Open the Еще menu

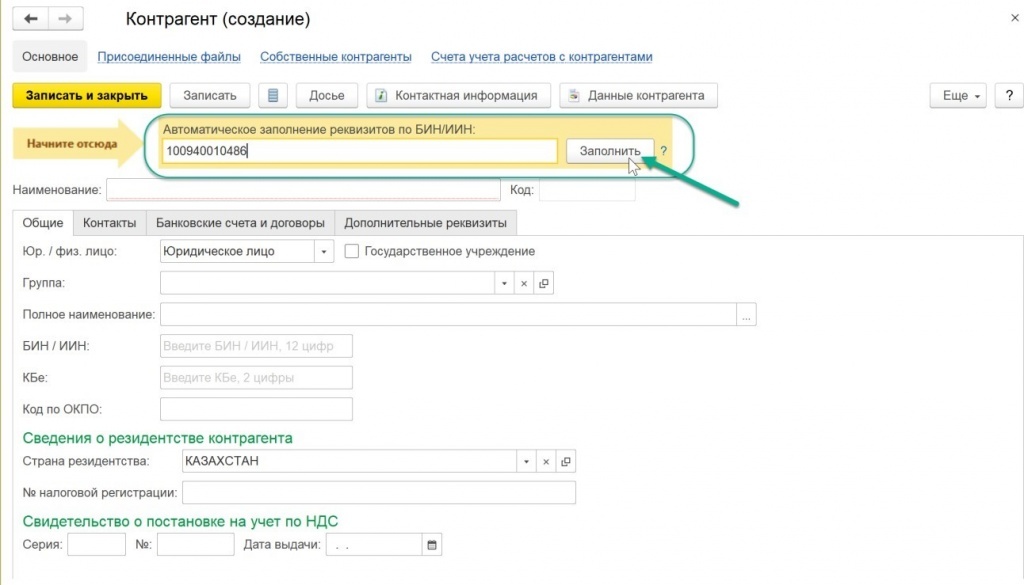click(x=958, y=95)
